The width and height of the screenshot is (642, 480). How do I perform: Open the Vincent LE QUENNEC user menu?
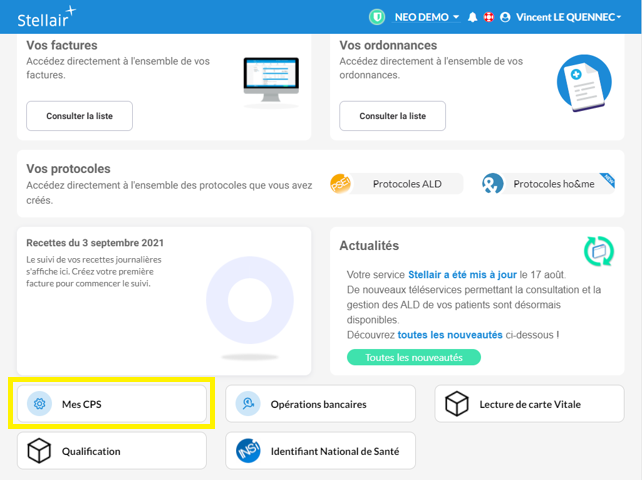tap(563, 17)
